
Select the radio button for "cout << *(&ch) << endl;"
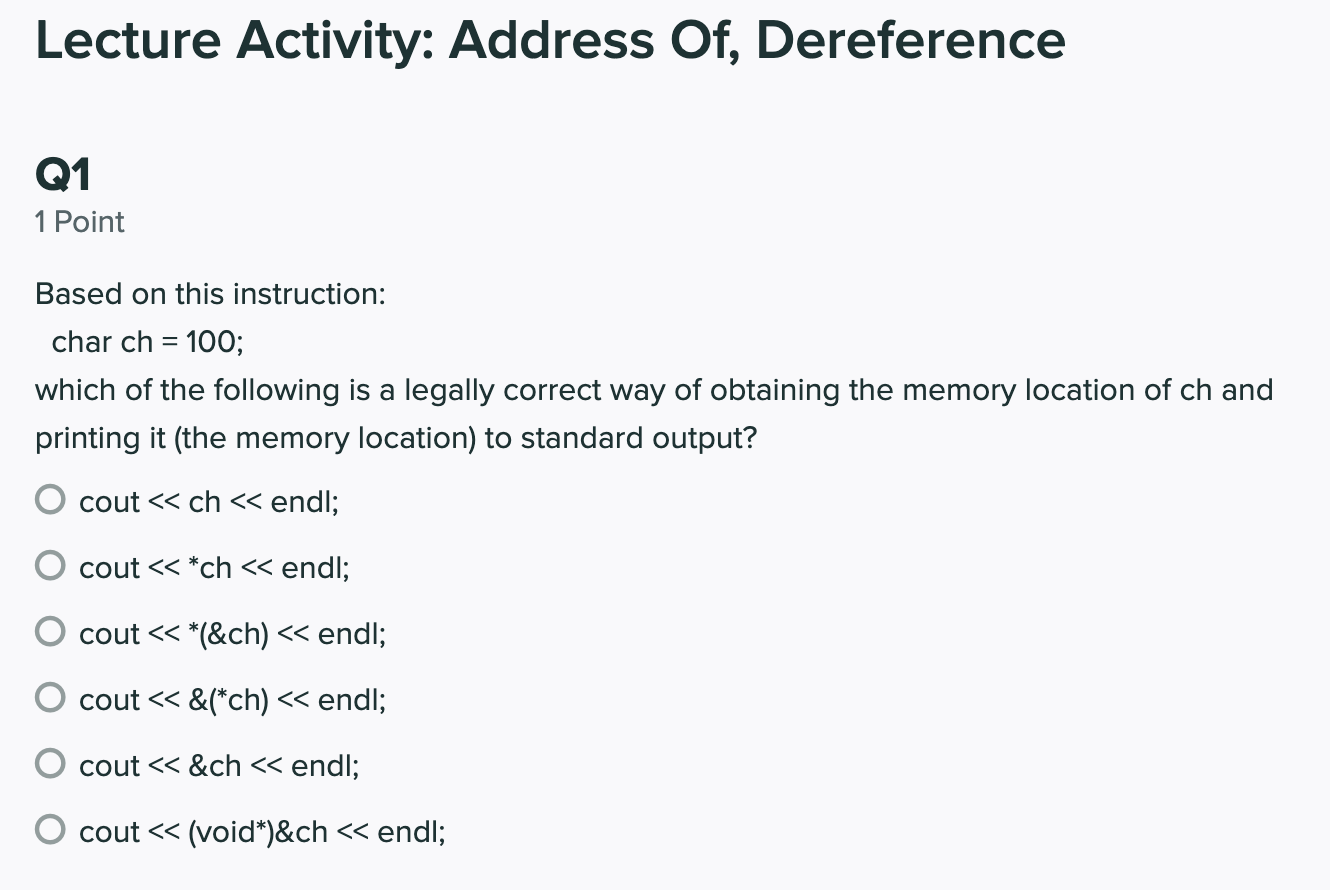tap(49, 630)
